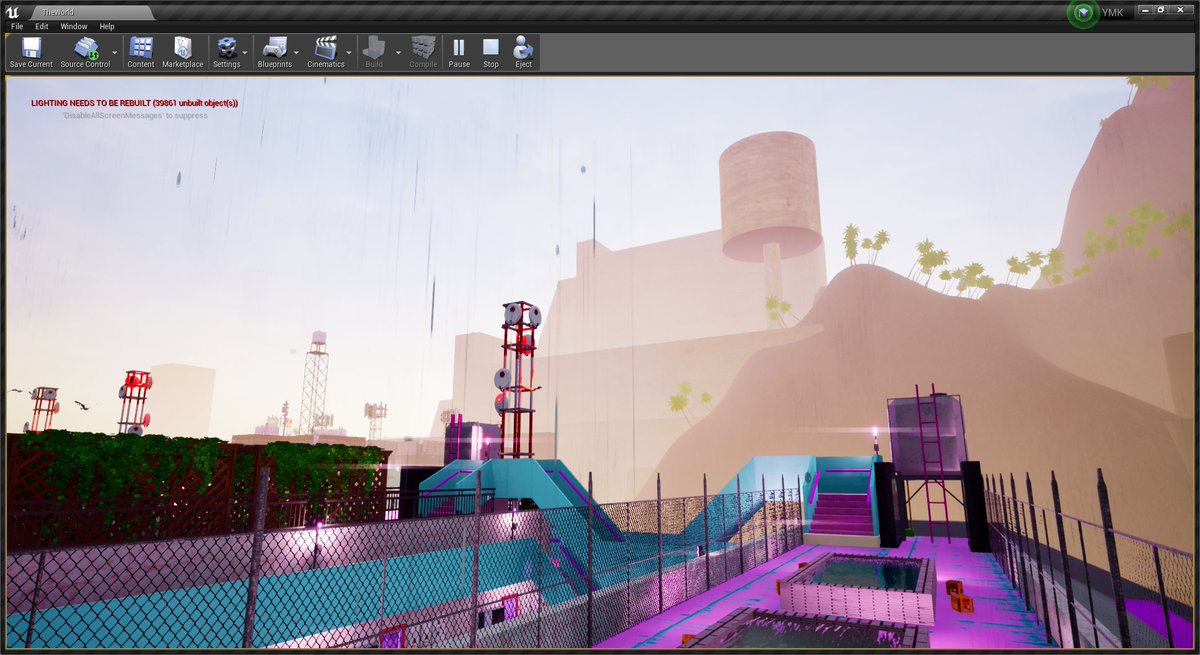Click the 'DisableAllScreenMessages' suppress hint text
The image size is (1200, 655).
click(134, 116)
